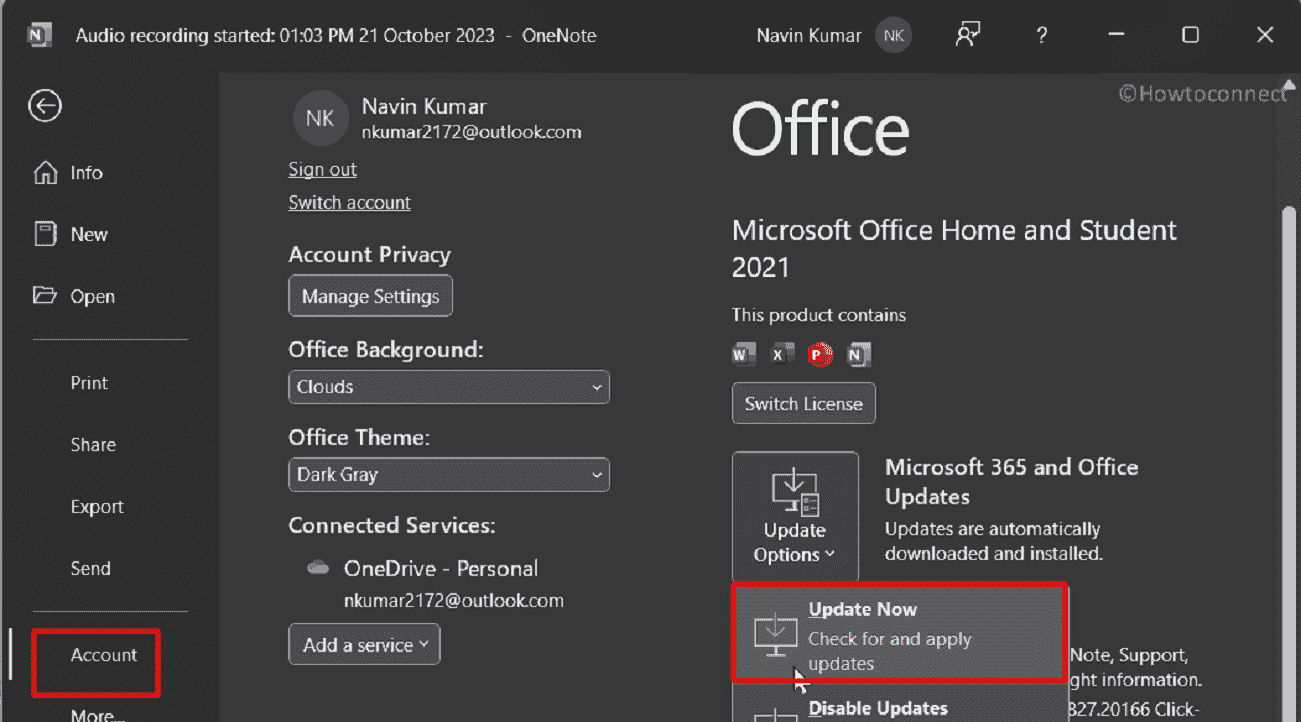The height and width of the screenshot is (722, 1301).
Task: Click the email nkumar2172@outlook.com under Navin Kumar
Action: pyautogui.click(x=471, y=132)
